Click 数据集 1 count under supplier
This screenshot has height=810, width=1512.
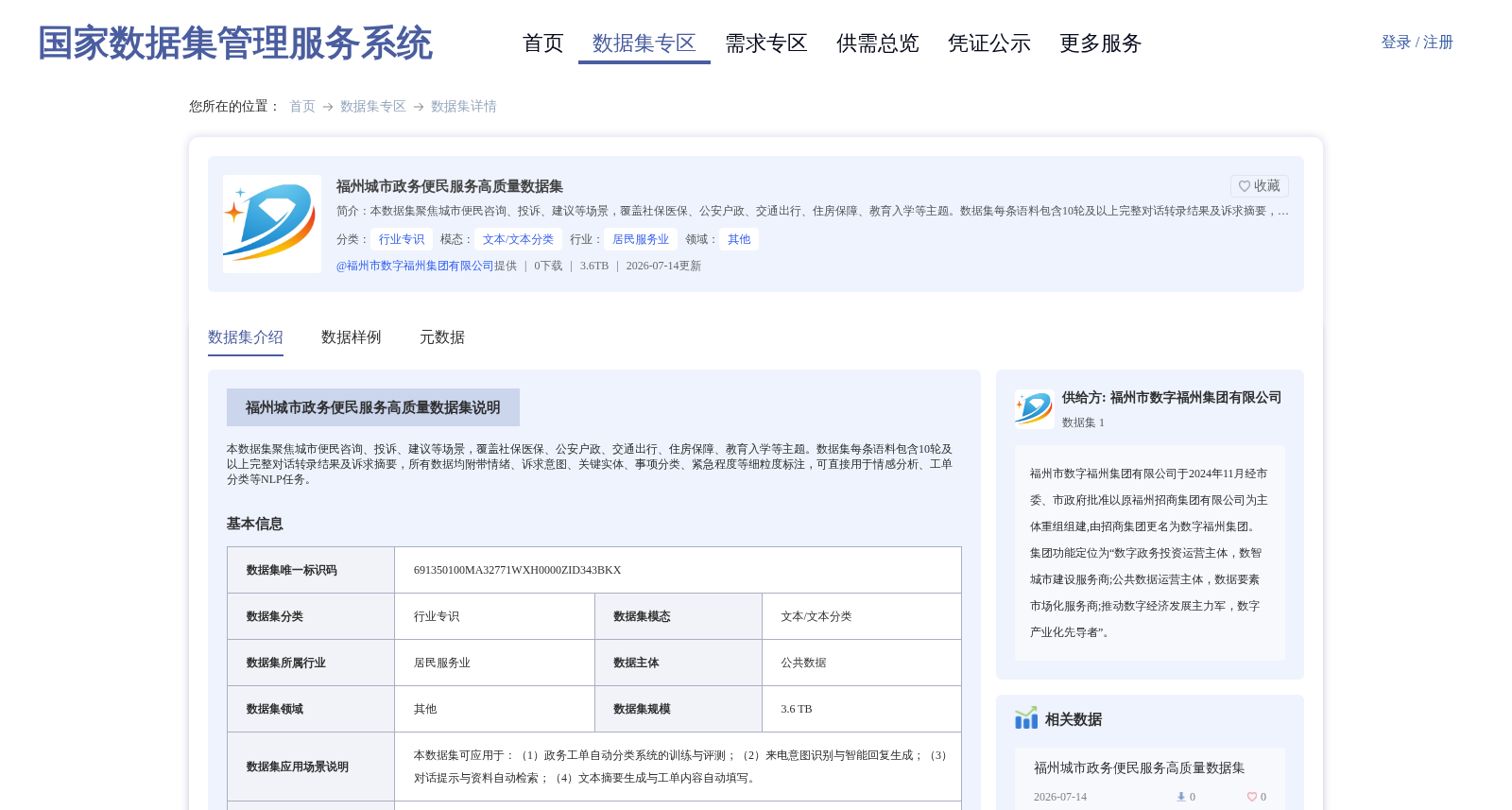coord(1083,422)
